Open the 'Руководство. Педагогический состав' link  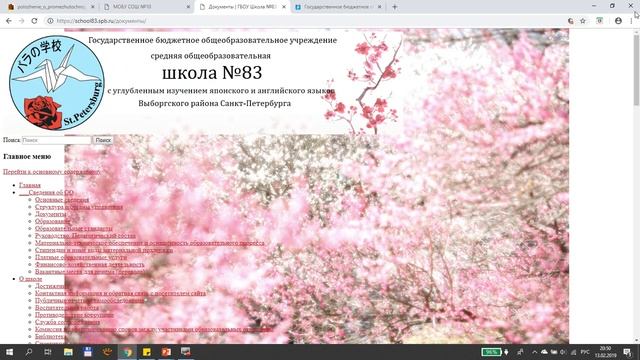(85, 236)
